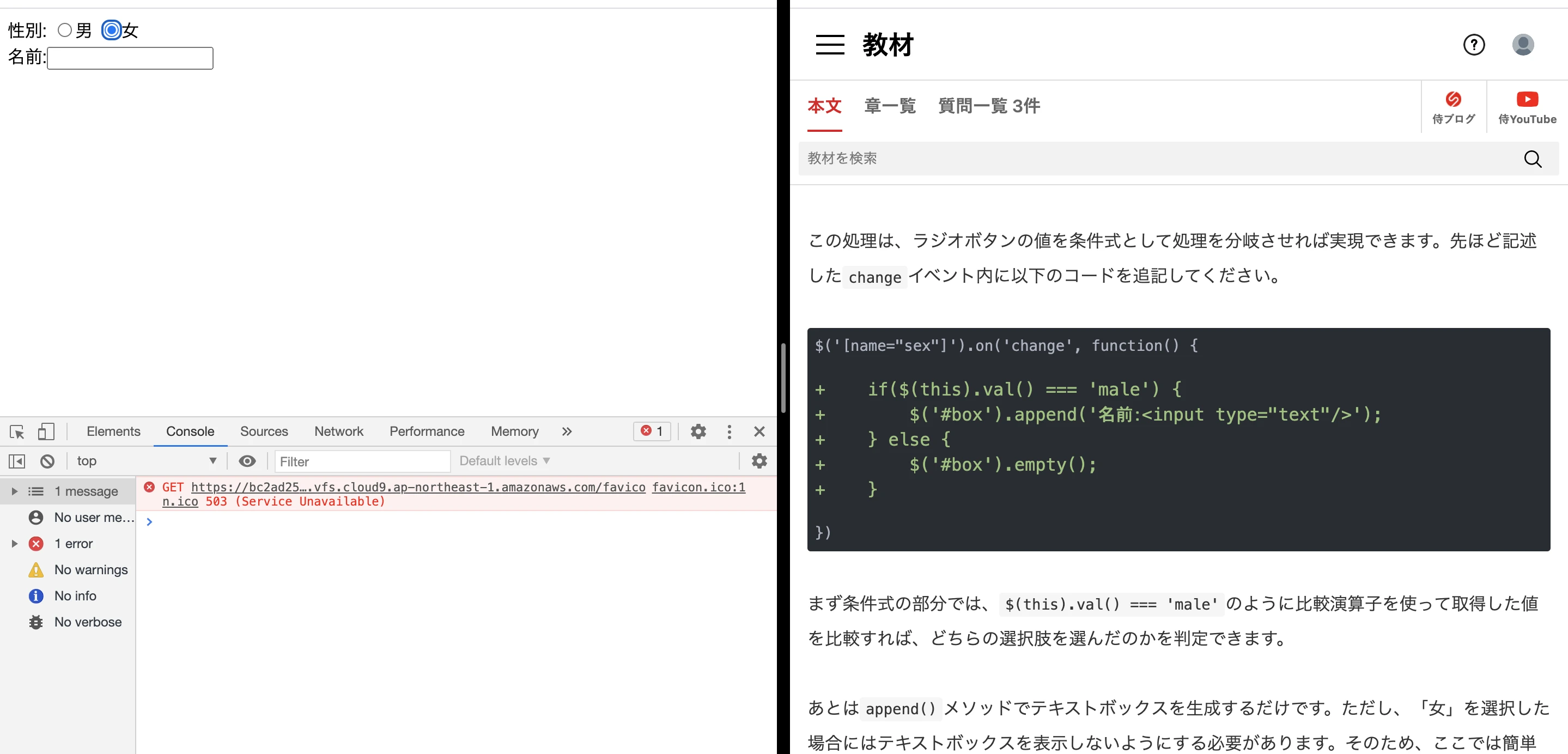Viewport: 1568px width, 754px height.
Task: Click the red error count badge
Action: [x=652, y=431]
